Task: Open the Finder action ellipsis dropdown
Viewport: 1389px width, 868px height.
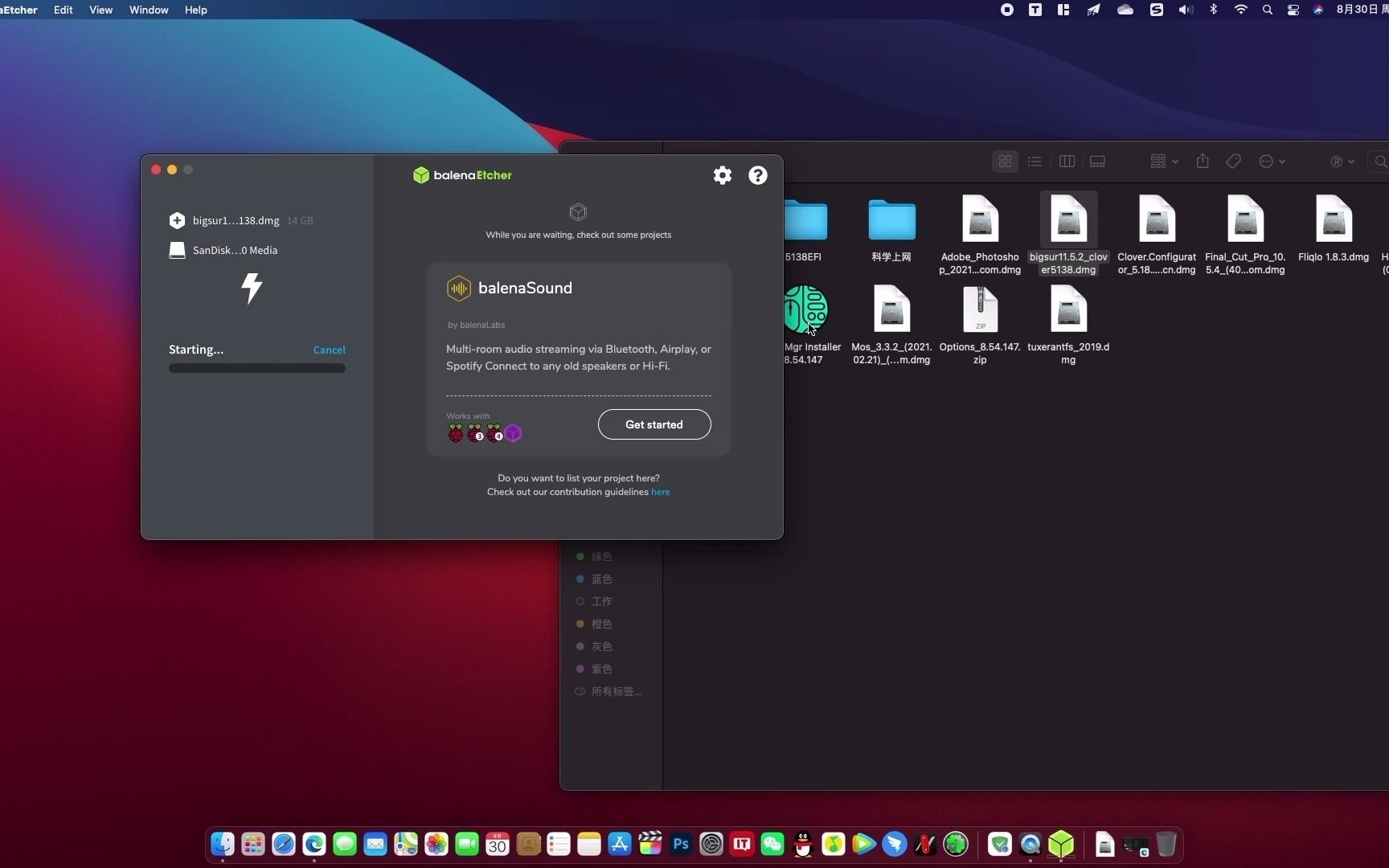Action: pyautogui.click(x=1272, y=162)
